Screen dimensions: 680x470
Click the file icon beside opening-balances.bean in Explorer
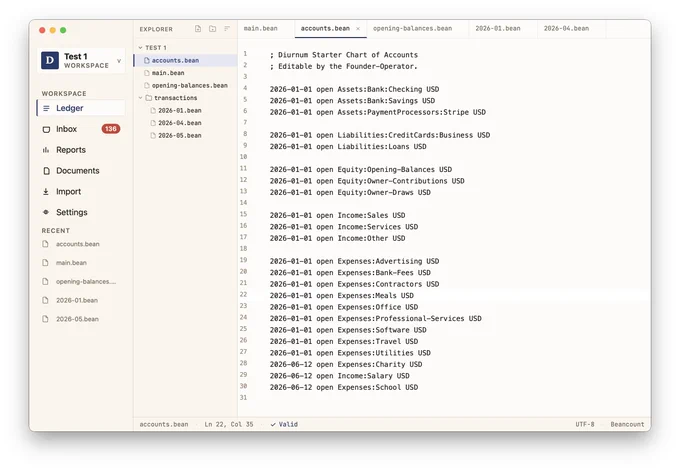point(147,85)
